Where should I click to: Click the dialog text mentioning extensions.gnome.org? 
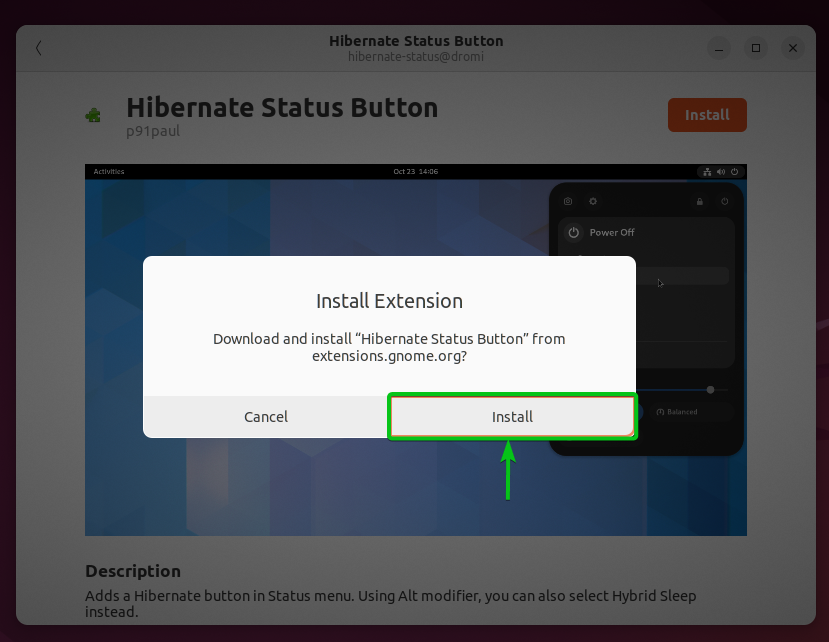[389, 347]
